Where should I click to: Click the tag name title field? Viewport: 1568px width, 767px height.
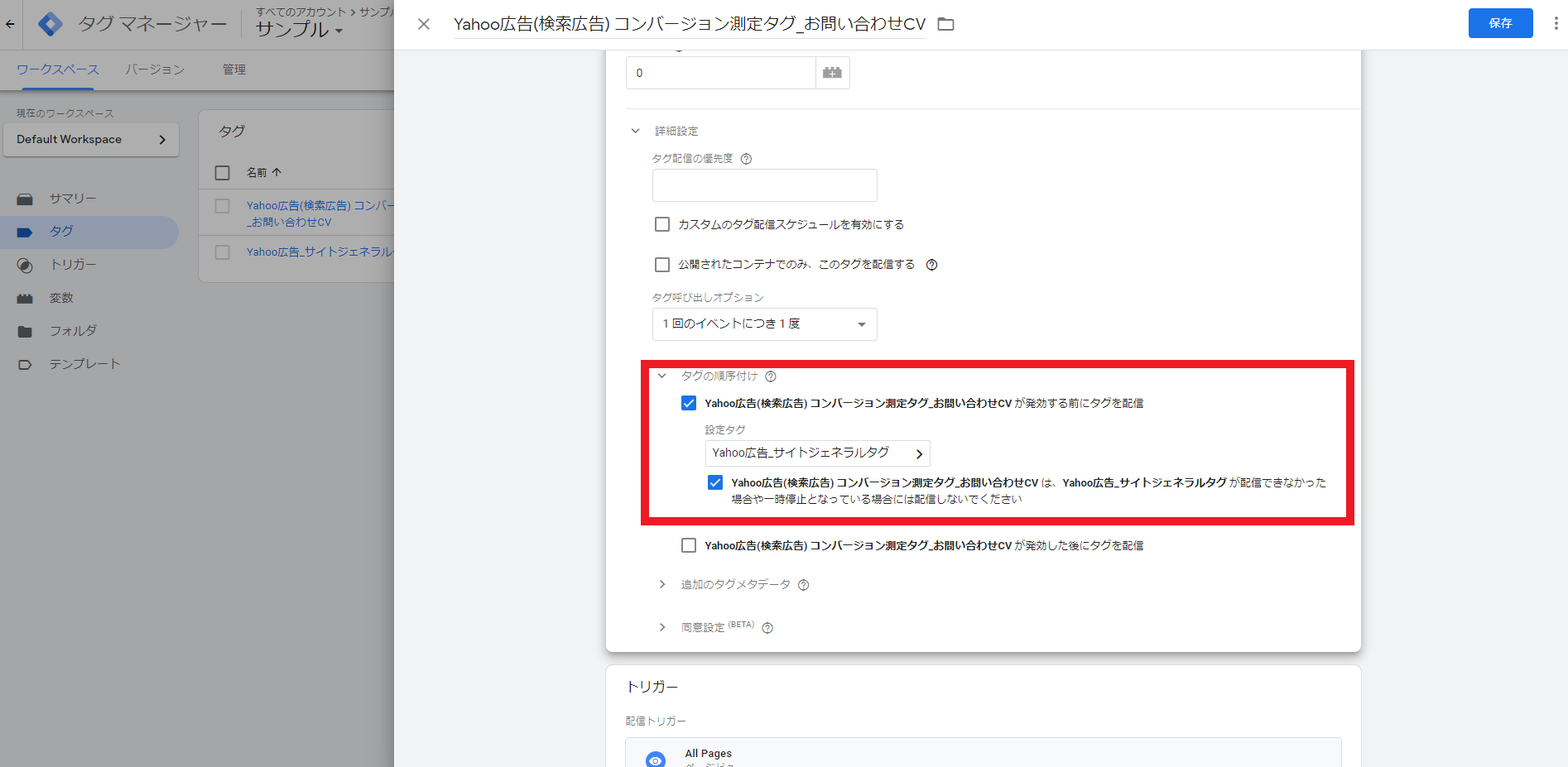[690, 25]
